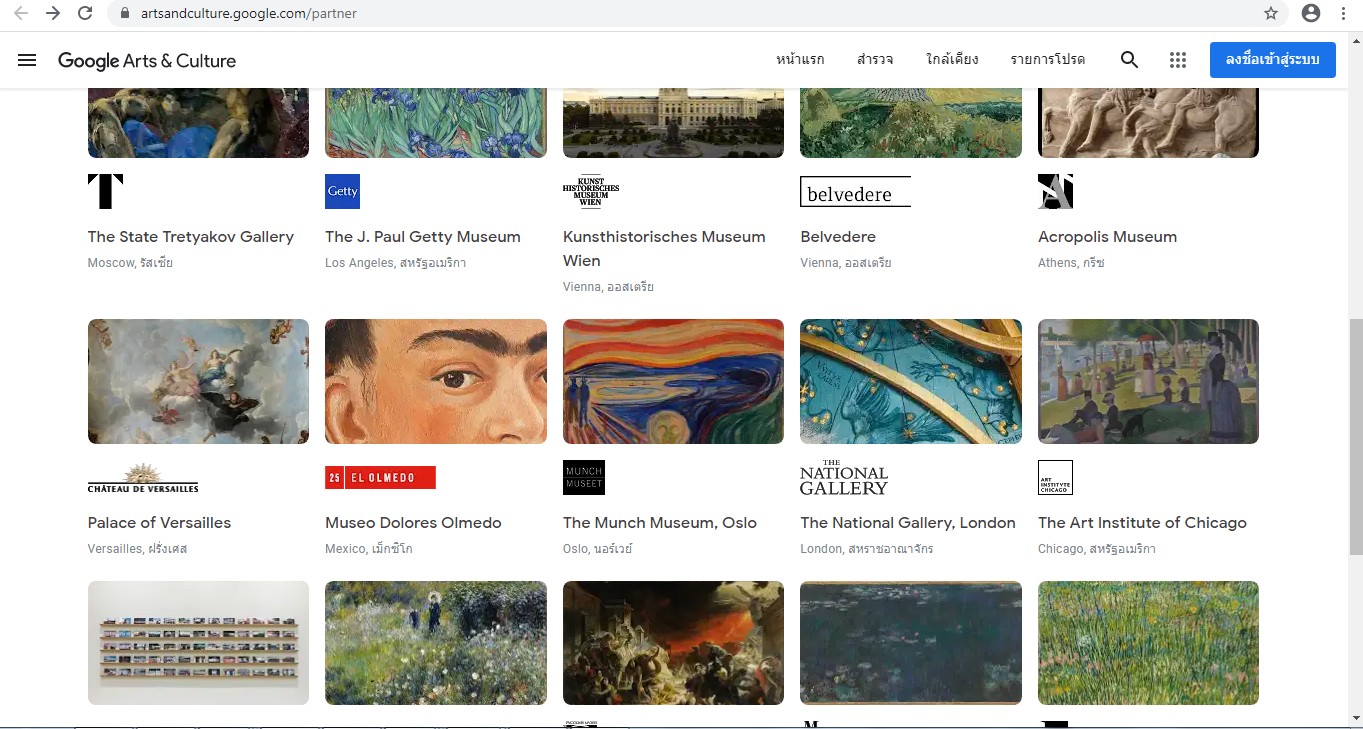Open the Belvedere title link
Image resolution: width=1363 pixels, height=729 pixels.
pyautogui.click(x=838, y=237)
